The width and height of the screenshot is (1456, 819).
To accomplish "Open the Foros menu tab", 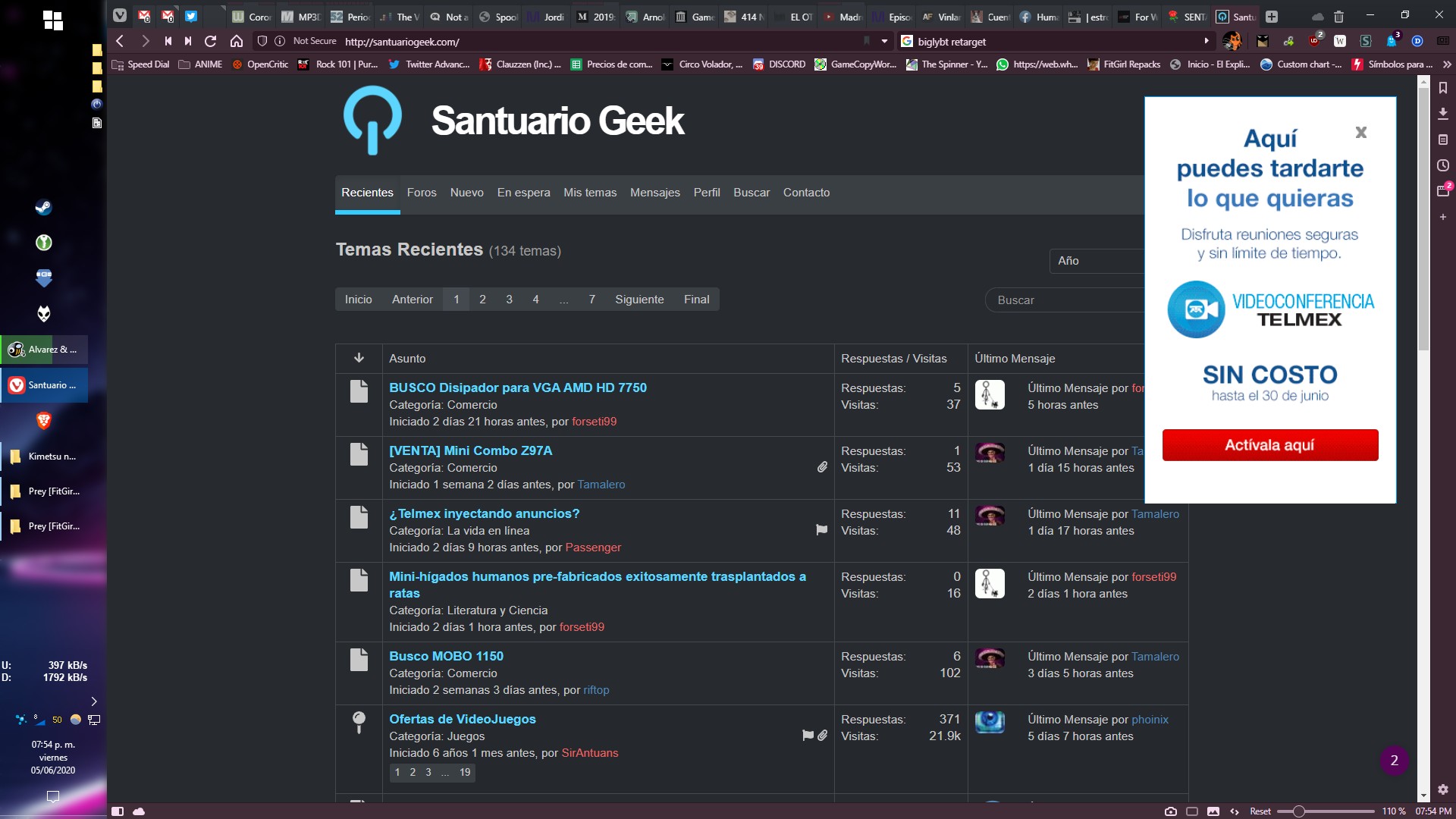I will click(422, 193).
